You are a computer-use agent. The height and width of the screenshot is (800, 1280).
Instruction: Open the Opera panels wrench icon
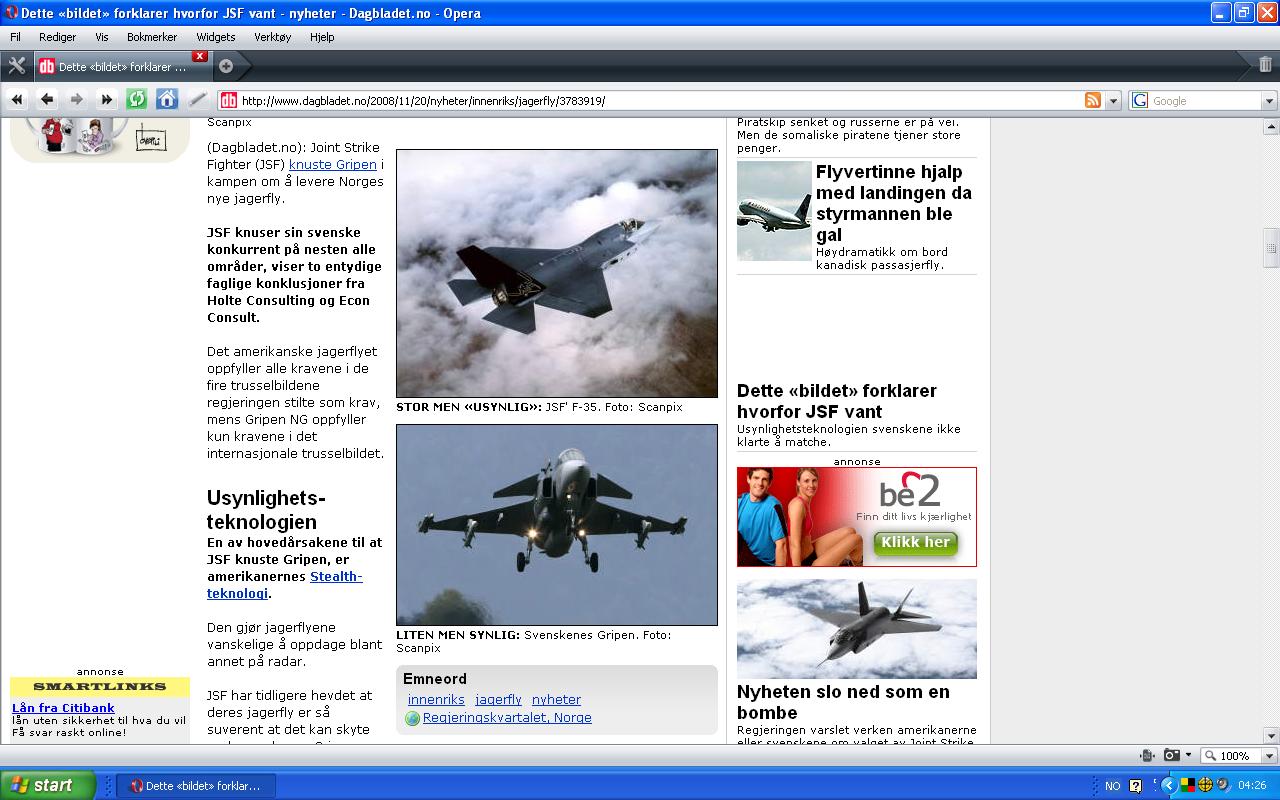click(x=17, y=66)
